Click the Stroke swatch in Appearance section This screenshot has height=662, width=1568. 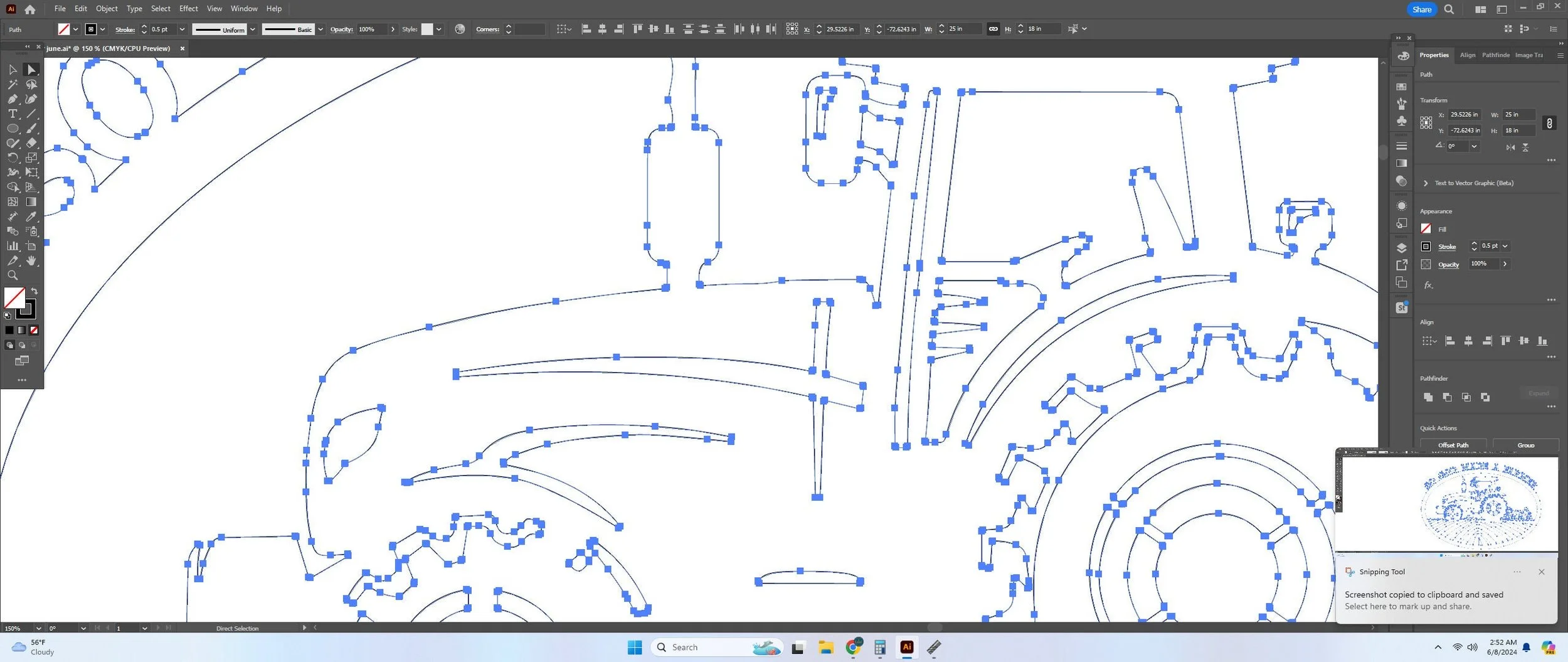coord(1426,246)
